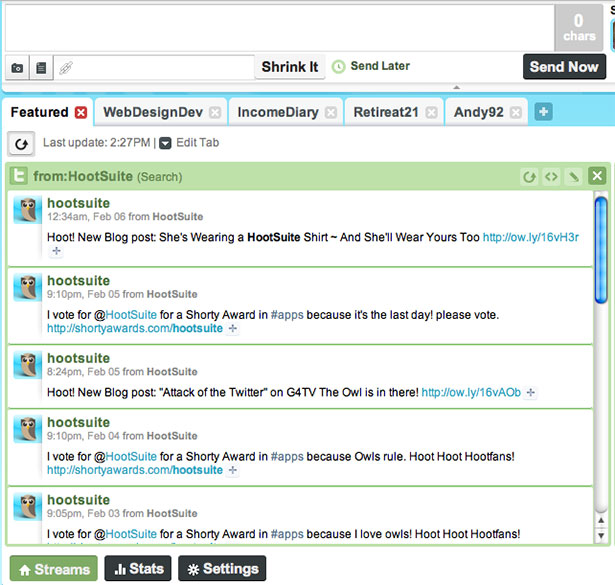This screenshot has height=585, width=615.
Task: Open shortyawards link in Feb 04 tweet
Action: coord(135,470)
